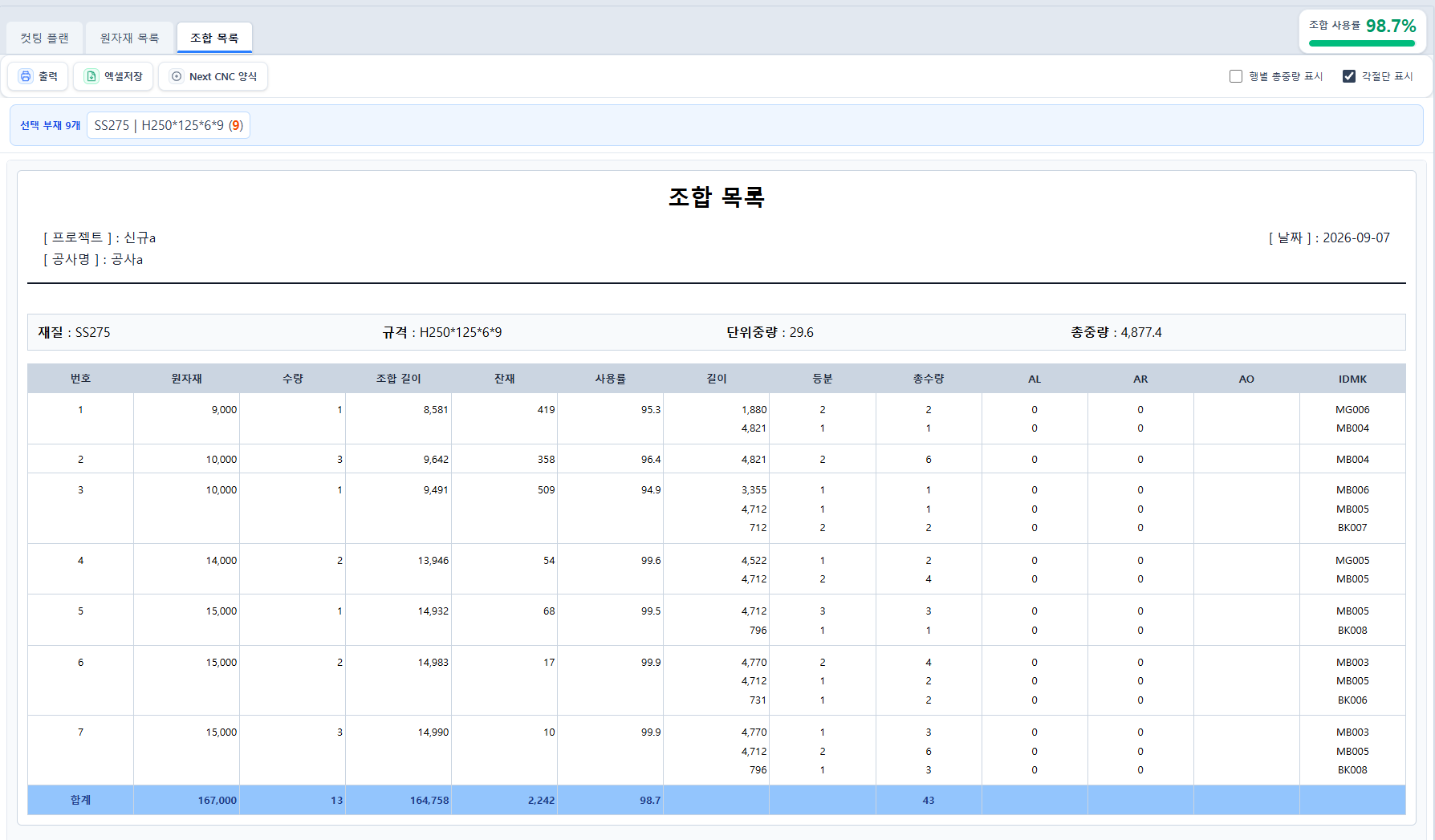Click combination length 14,932

point(433,611)
